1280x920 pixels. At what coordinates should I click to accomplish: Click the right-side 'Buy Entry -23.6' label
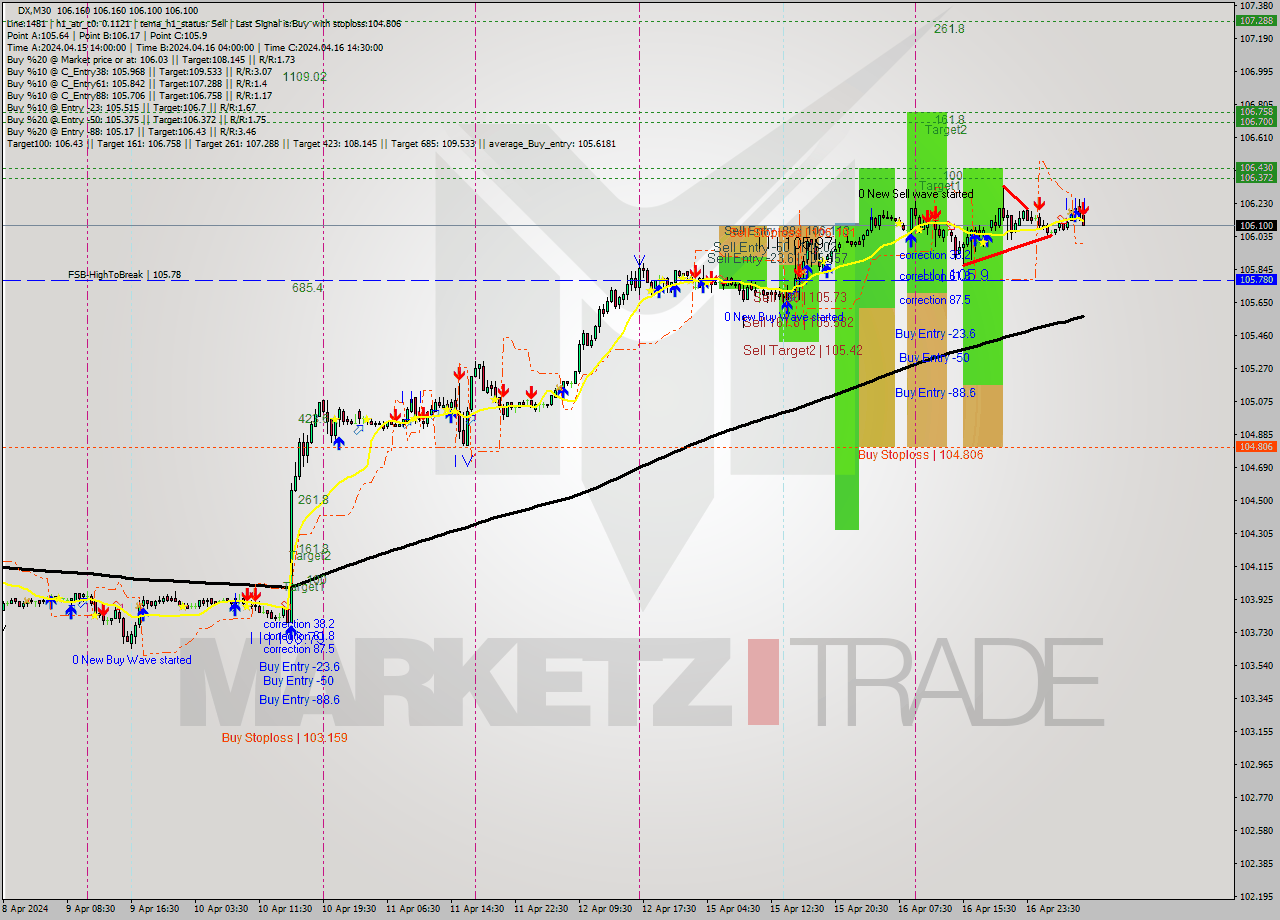(x=935, y=334)
